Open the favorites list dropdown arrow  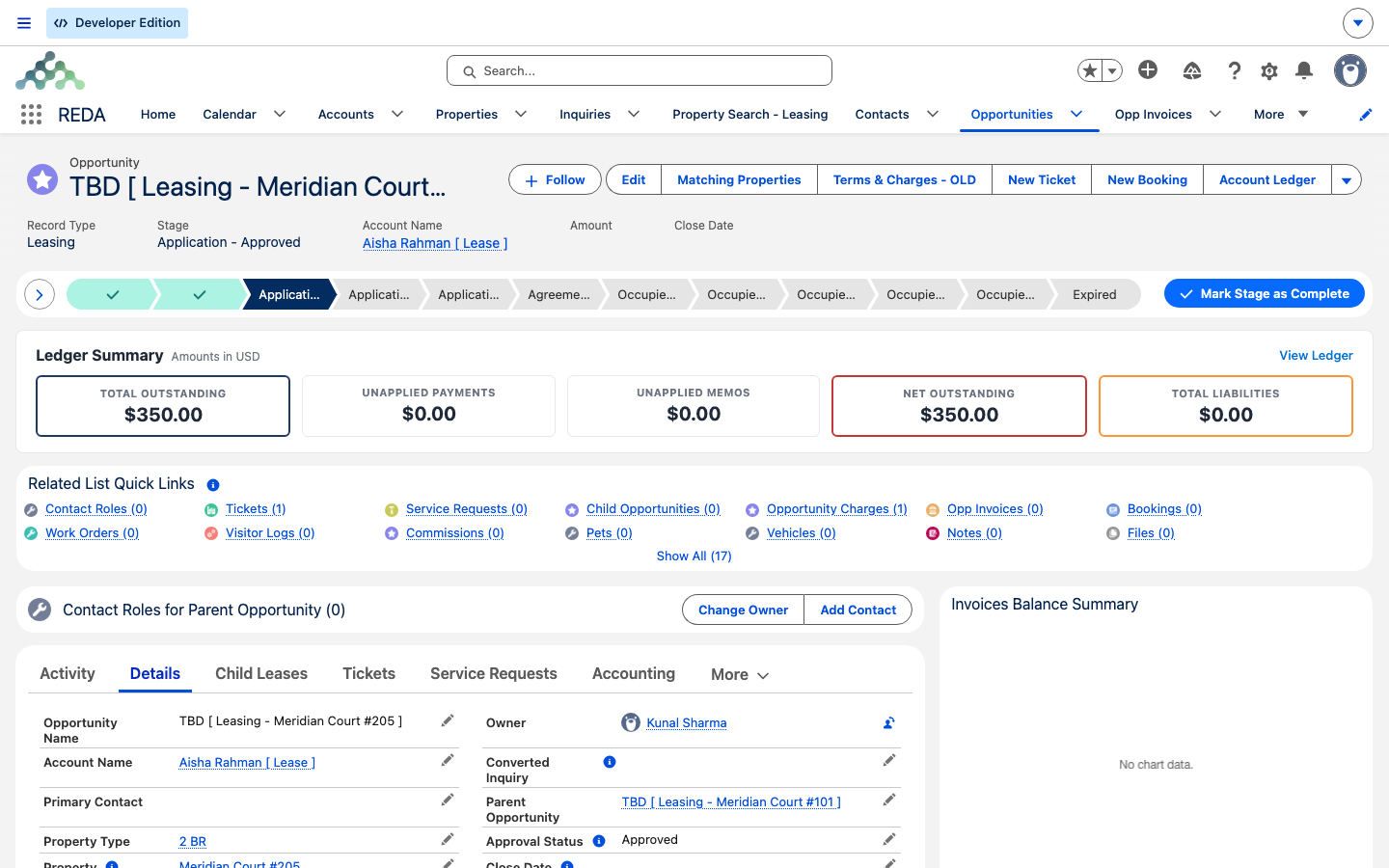tap(1112, 70)
